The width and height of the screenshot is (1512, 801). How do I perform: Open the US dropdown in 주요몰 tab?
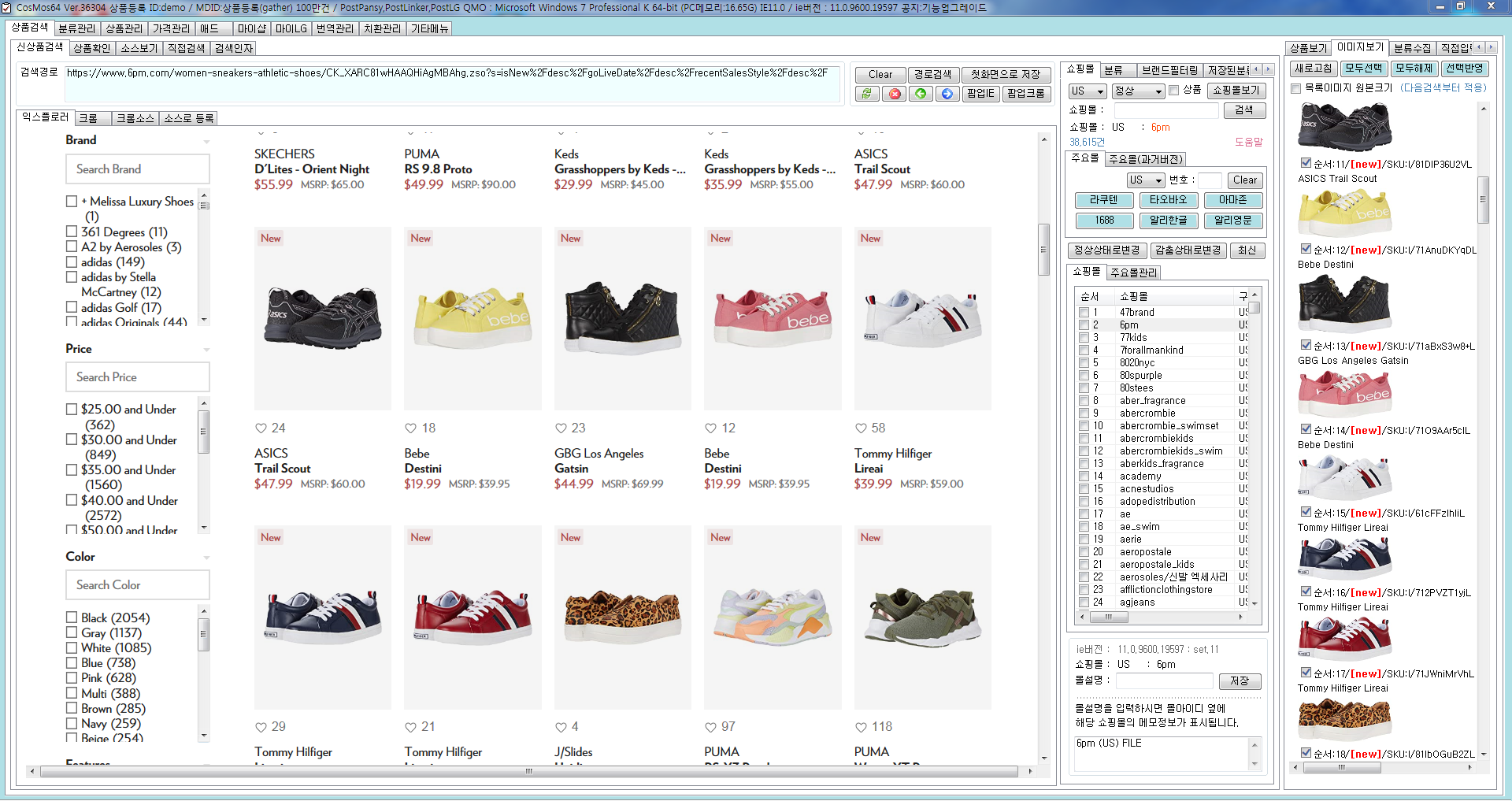point(1146,180)
